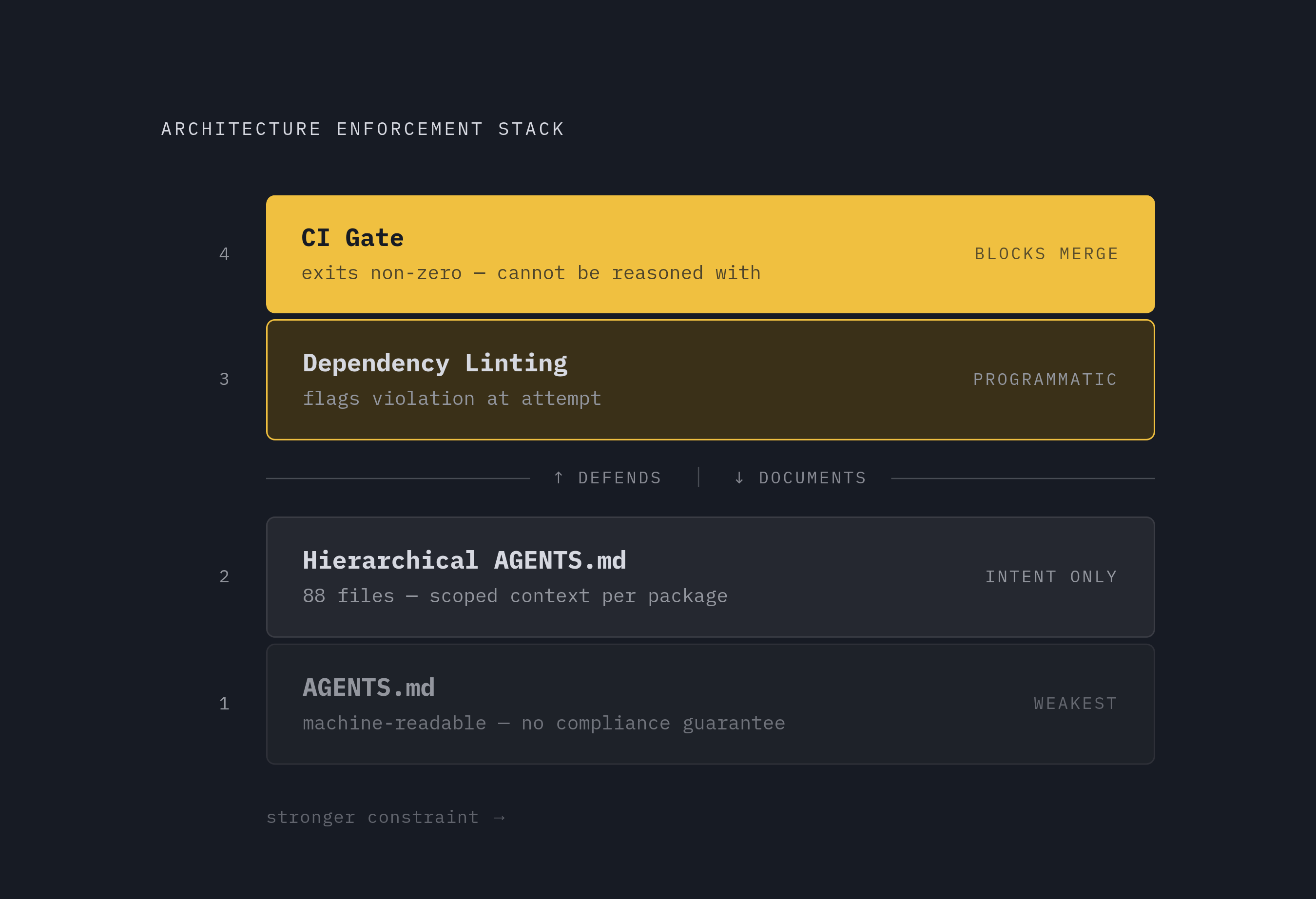This screenshot has height=899, width=1316.
Task: Select the Dependency Linting heading
Action: 435,363
